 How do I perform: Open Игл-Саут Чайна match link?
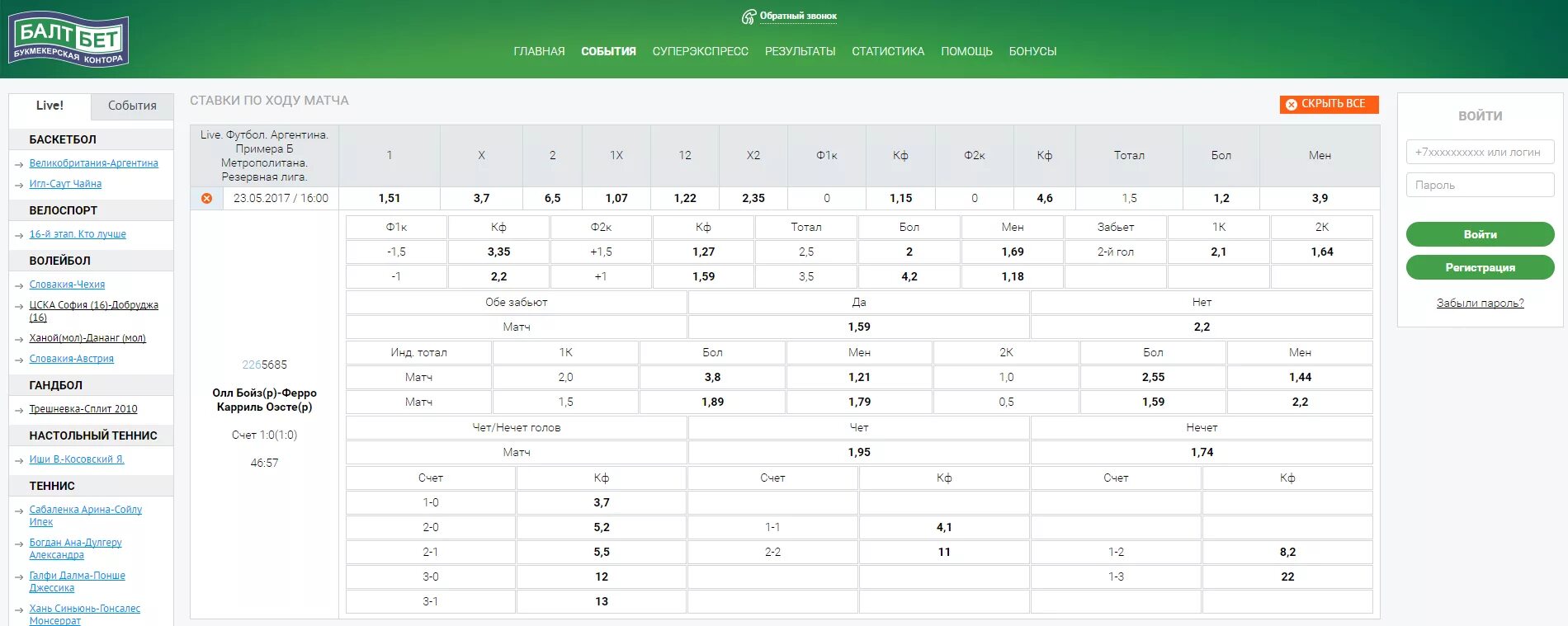[65, 184]
